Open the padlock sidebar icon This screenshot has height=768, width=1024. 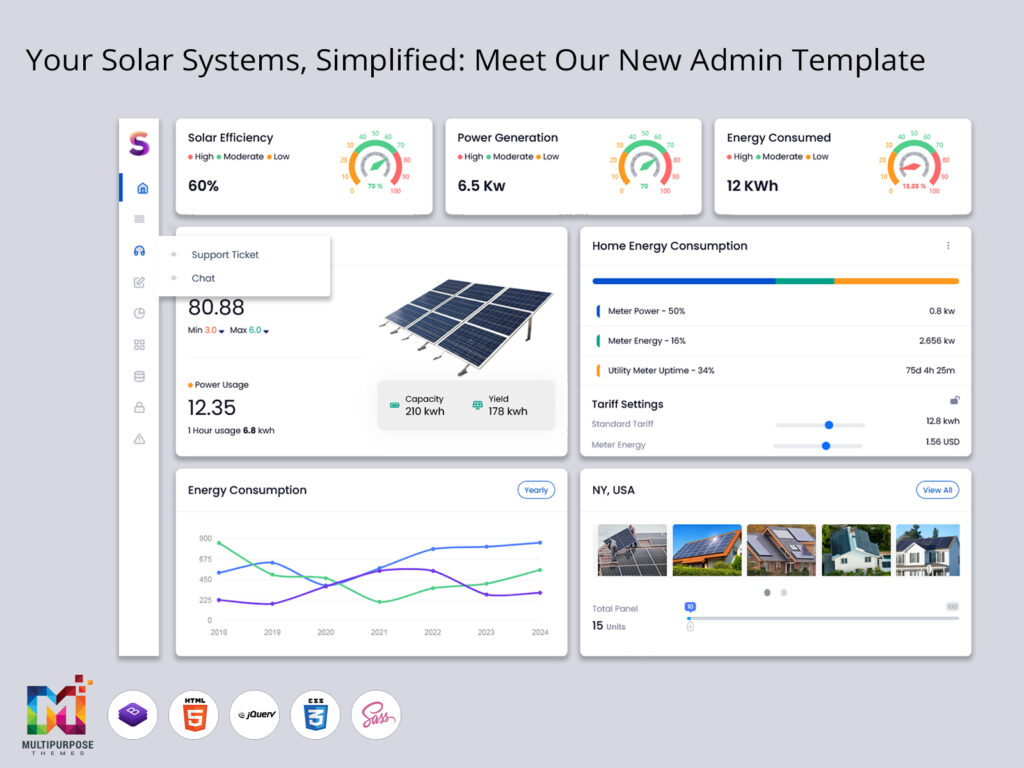(x=139, y=407)
